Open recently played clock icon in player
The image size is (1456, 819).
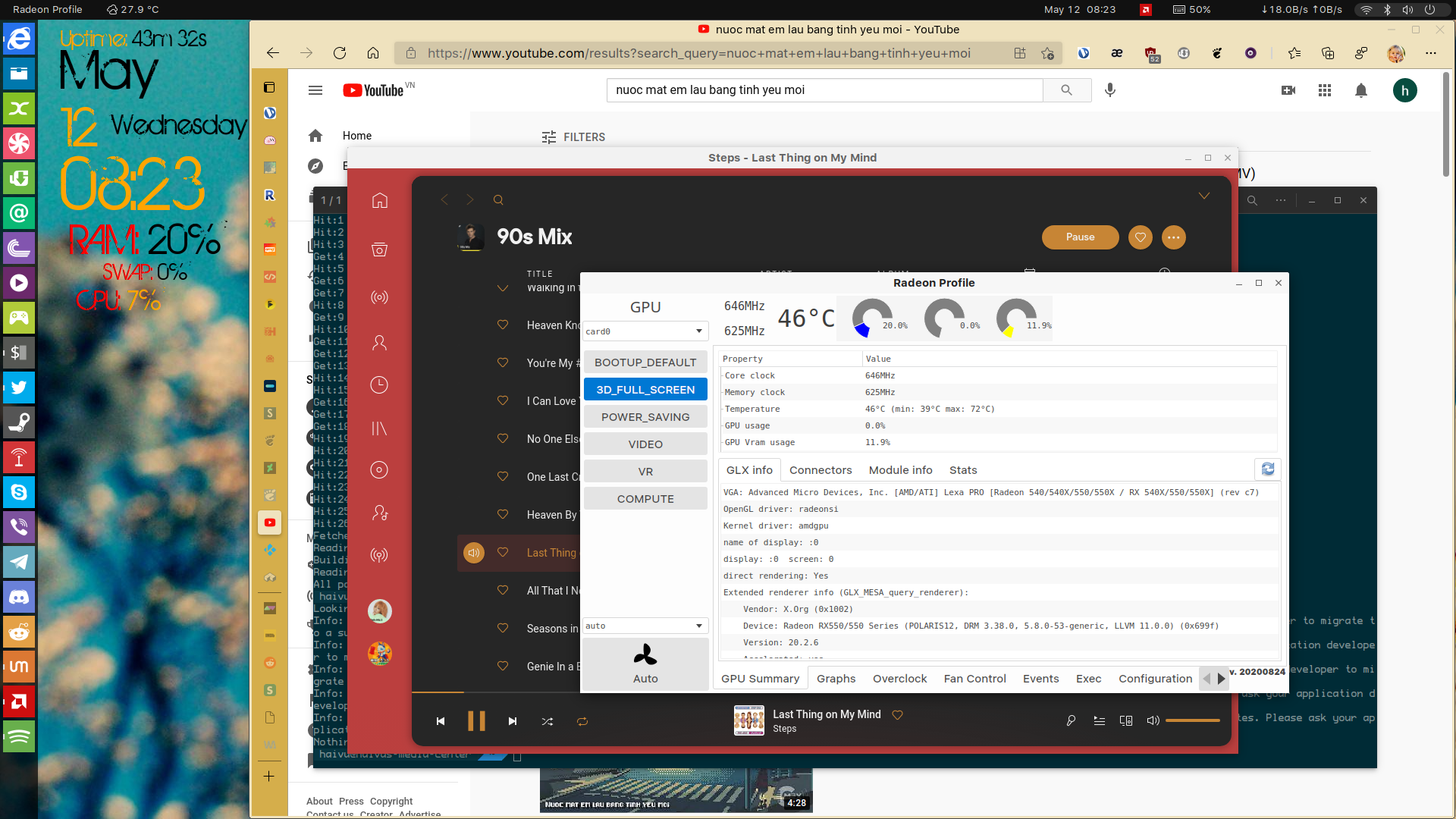[380, 385]
